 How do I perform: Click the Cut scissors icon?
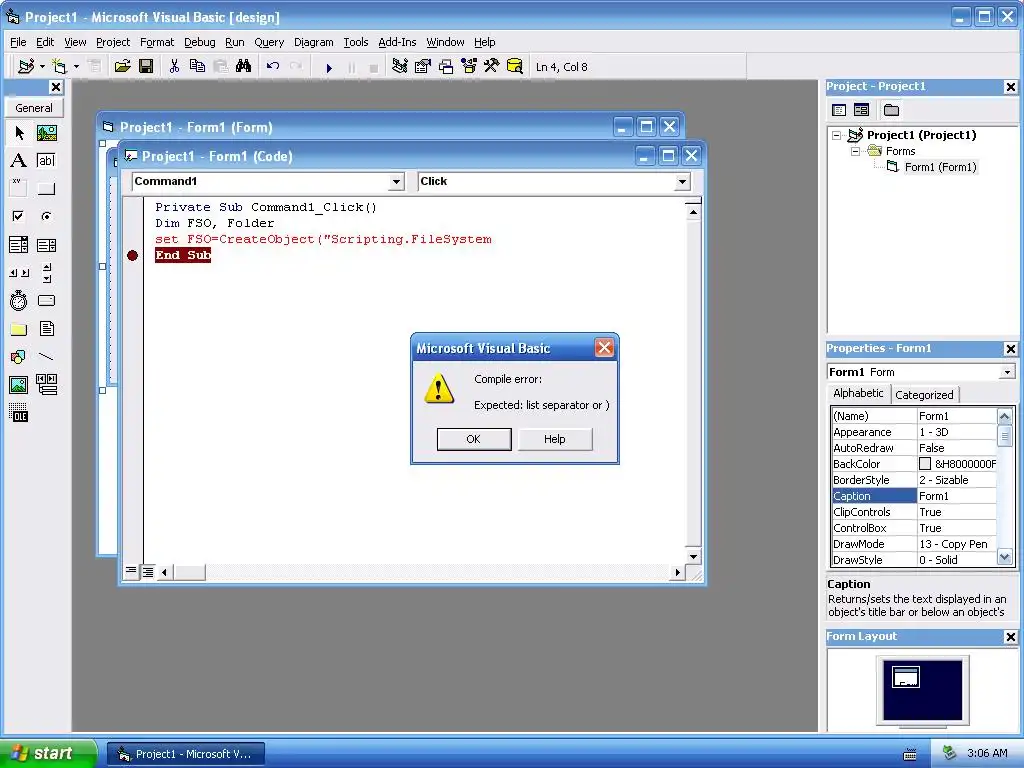click(174, 67)
